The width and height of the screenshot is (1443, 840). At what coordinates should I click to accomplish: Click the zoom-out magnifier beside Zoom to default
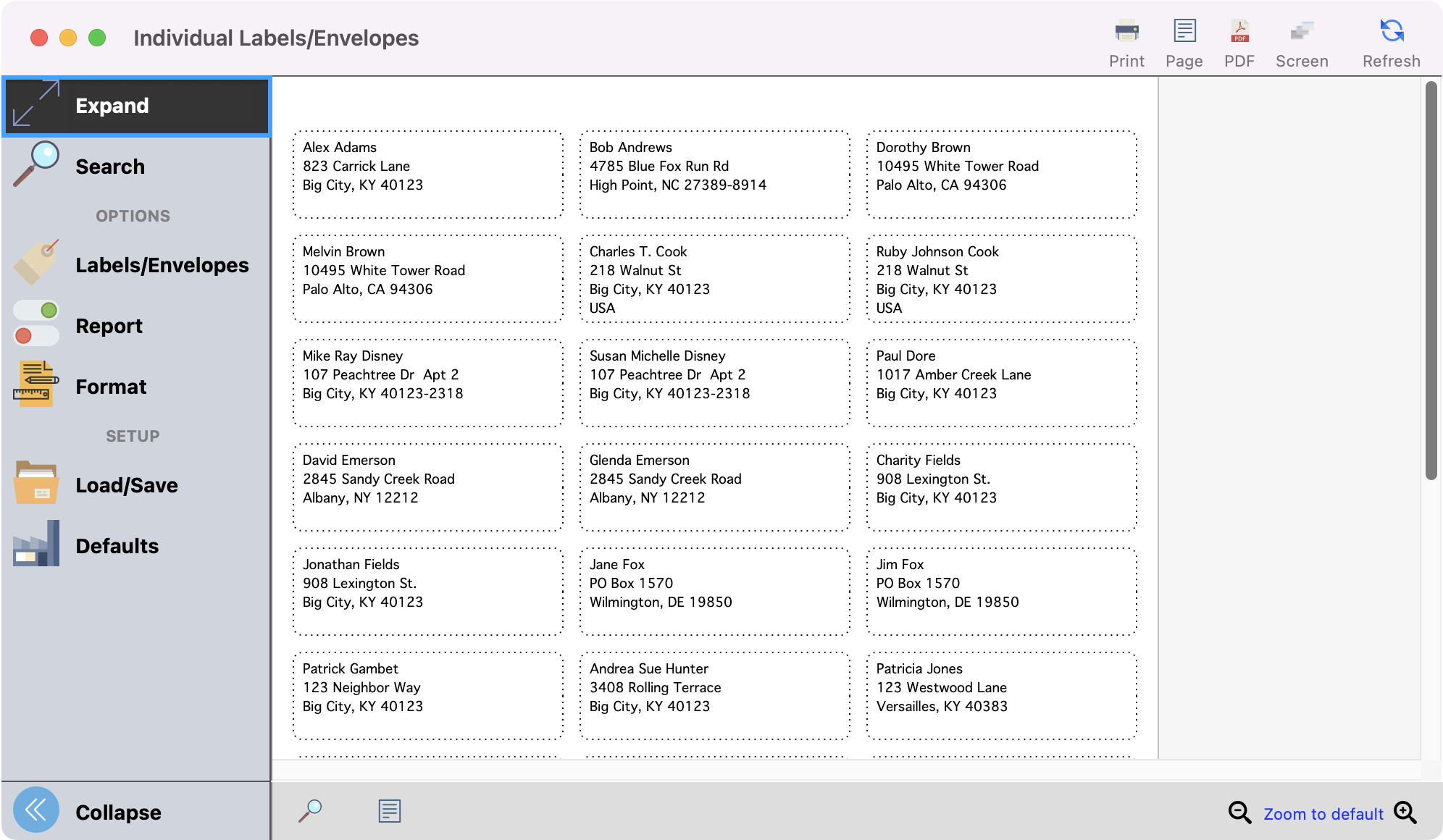1239,812
